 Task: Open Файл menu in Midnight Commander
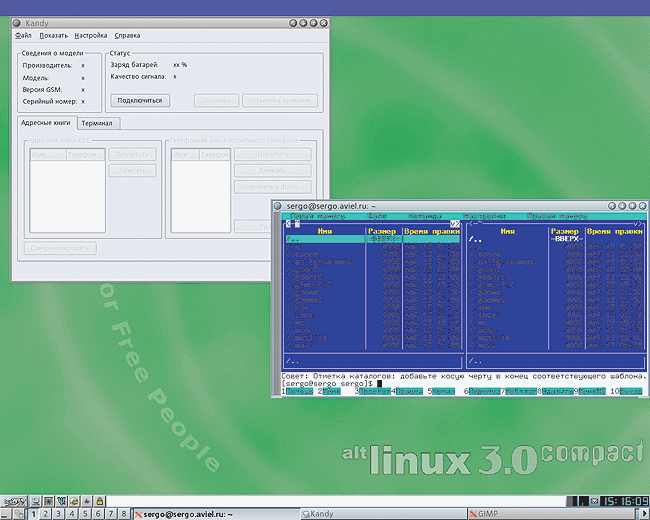[377, 216]
